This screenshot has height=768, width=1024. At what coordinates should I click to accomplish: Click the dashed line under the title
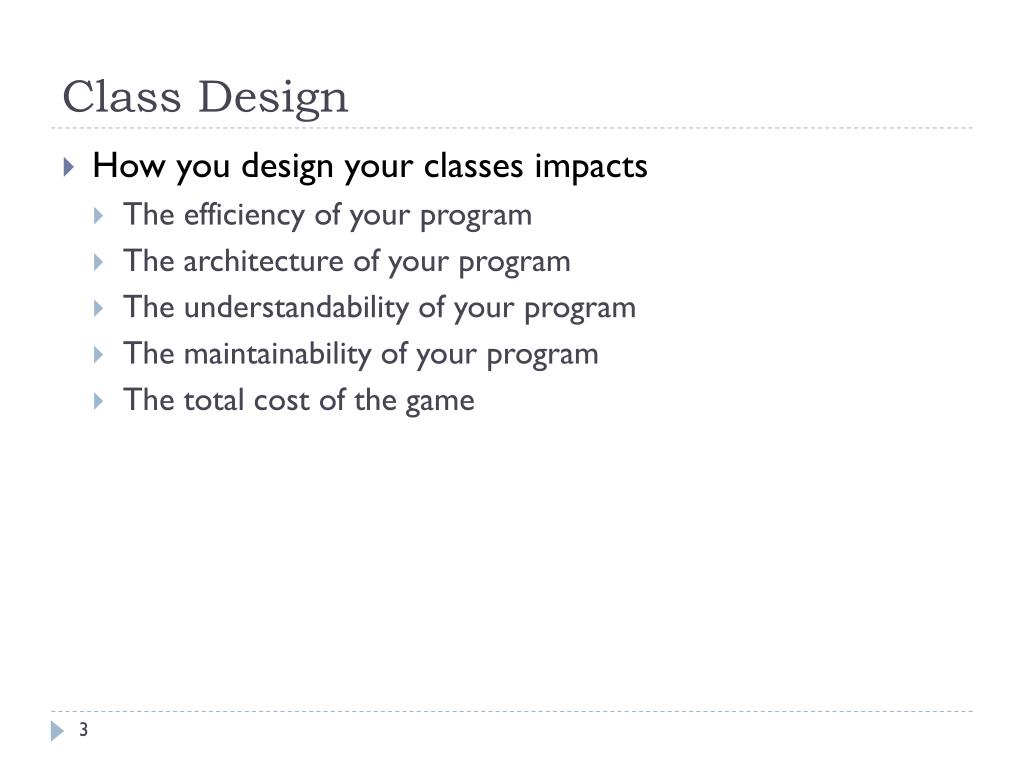click(x=512, y=128)
